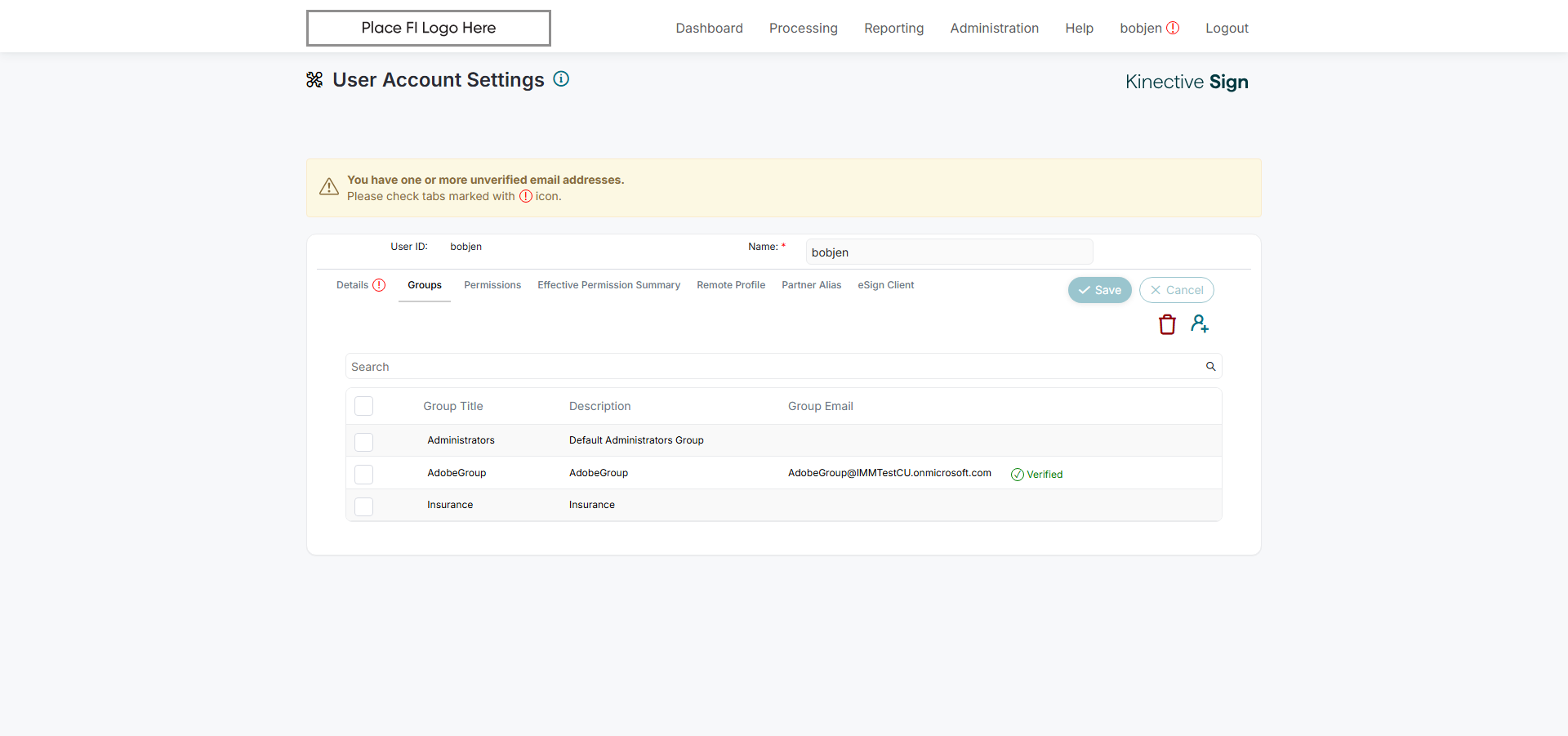Click the alert icon next to bobjen in the navigation bar
This screenshot has width=1568, height=736.
click(x=1173, y=28)
